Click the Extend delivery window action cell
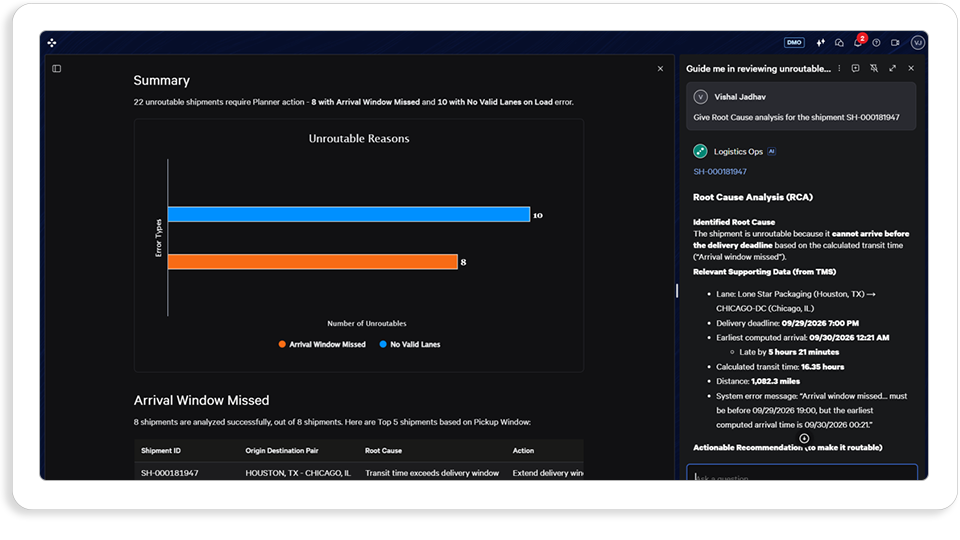Viewport: 960px width, 540px height. (548, 473)
